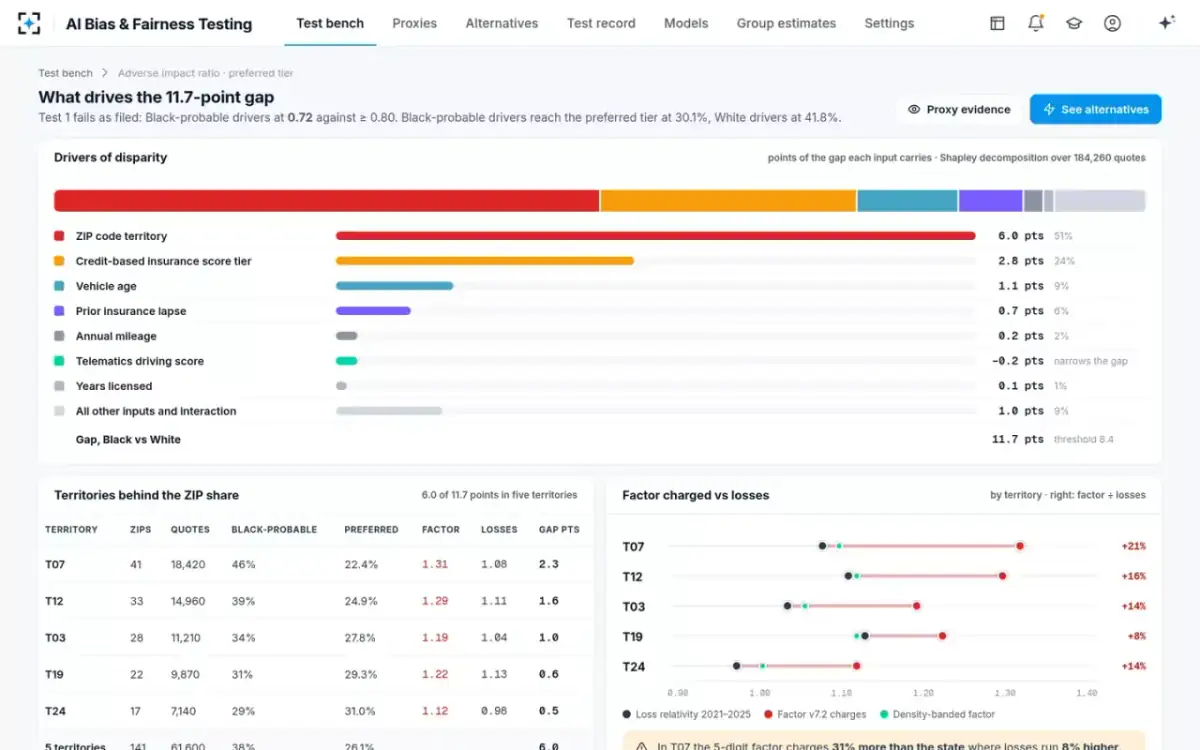The width and height of the screenshot is (1200, 750).
Task: Open Proxy evidence
Action: [x=959, y=110]
